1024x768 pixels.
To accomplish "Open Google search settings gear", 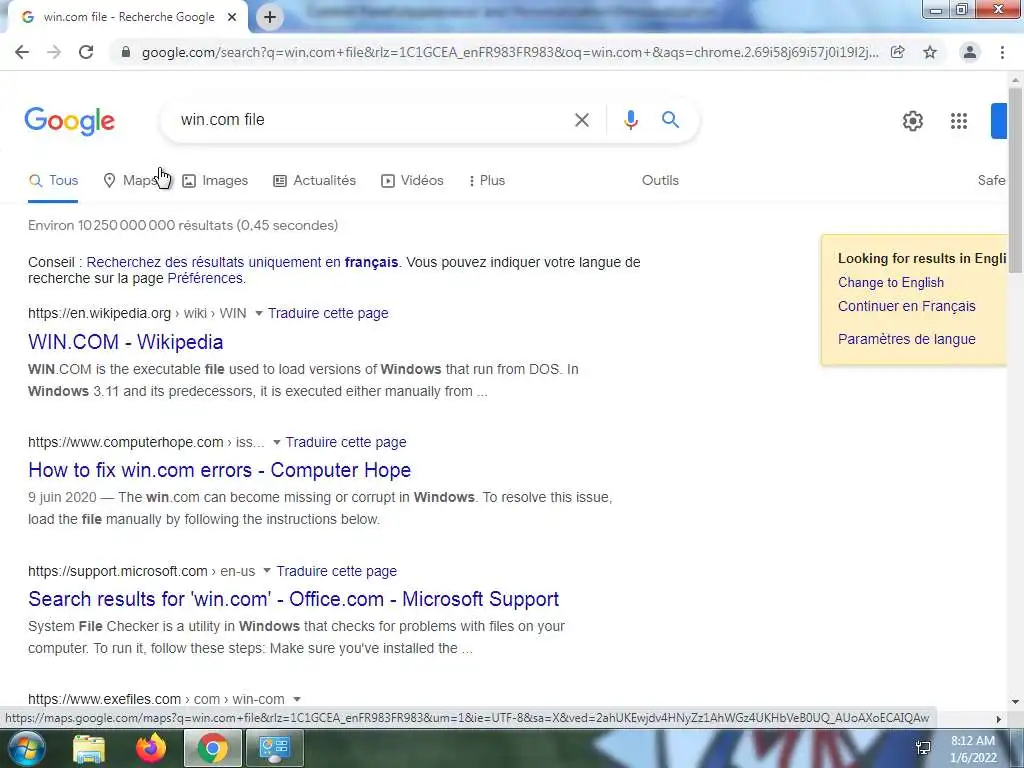I will [x=912, y=121].
